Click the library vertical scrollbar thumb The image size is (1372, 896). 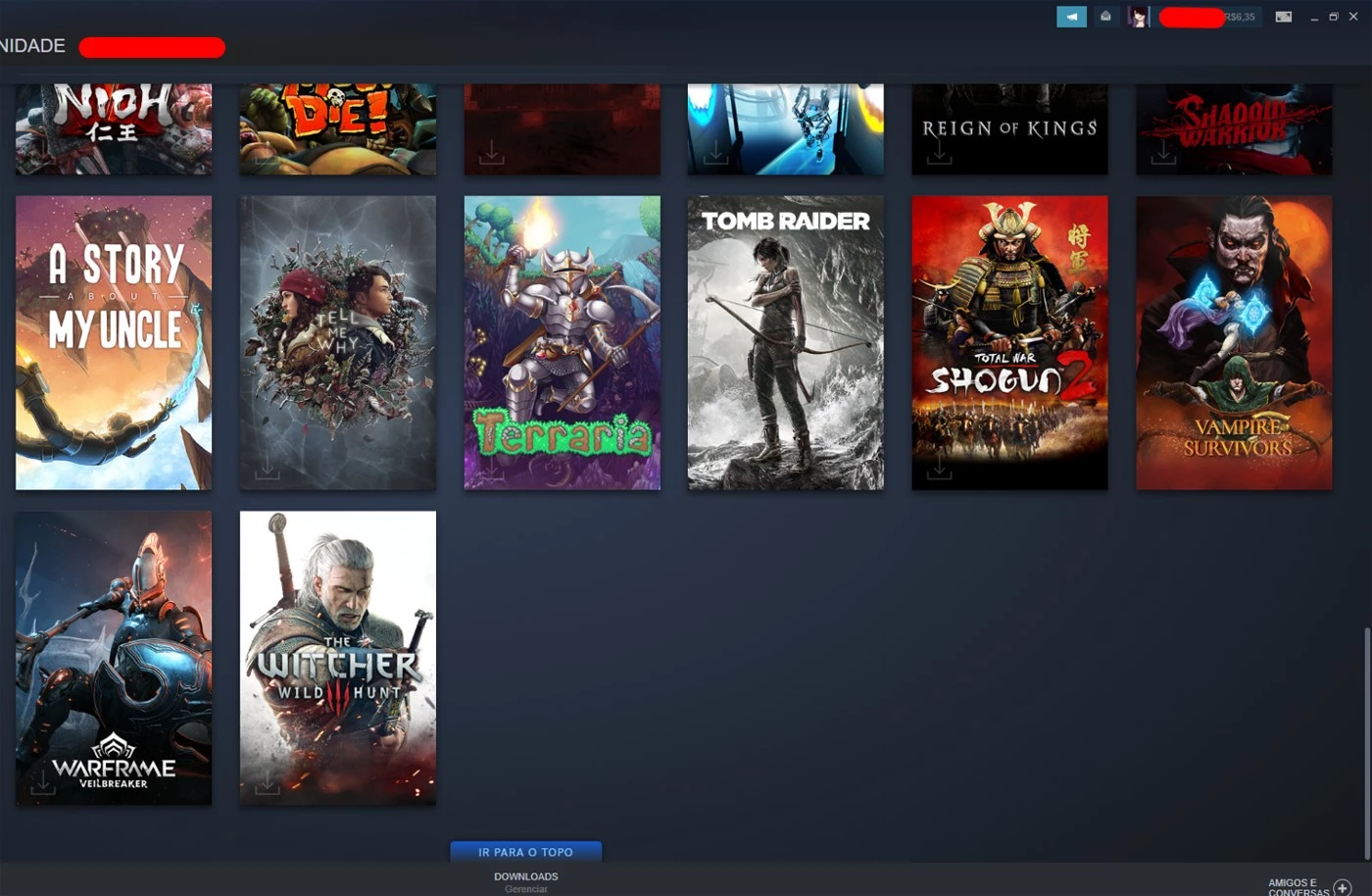(x=1366, y=742)
